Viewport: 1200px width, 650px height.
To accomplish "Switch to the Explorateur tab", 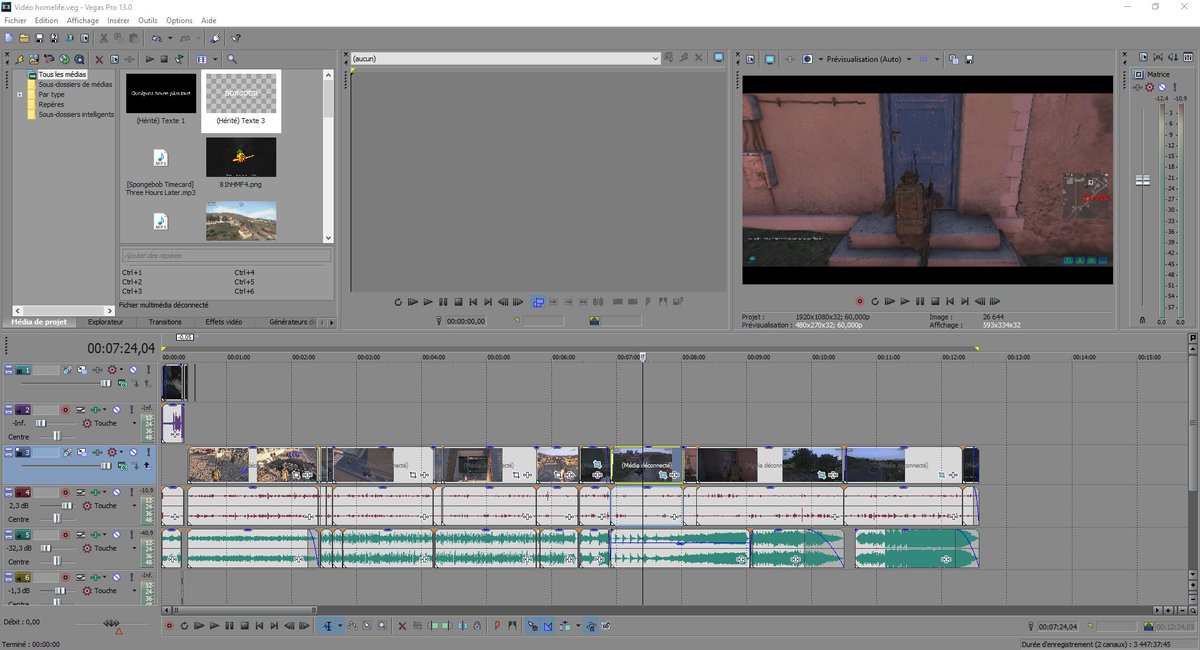I will pyautogui.click(x=105, y=322).
